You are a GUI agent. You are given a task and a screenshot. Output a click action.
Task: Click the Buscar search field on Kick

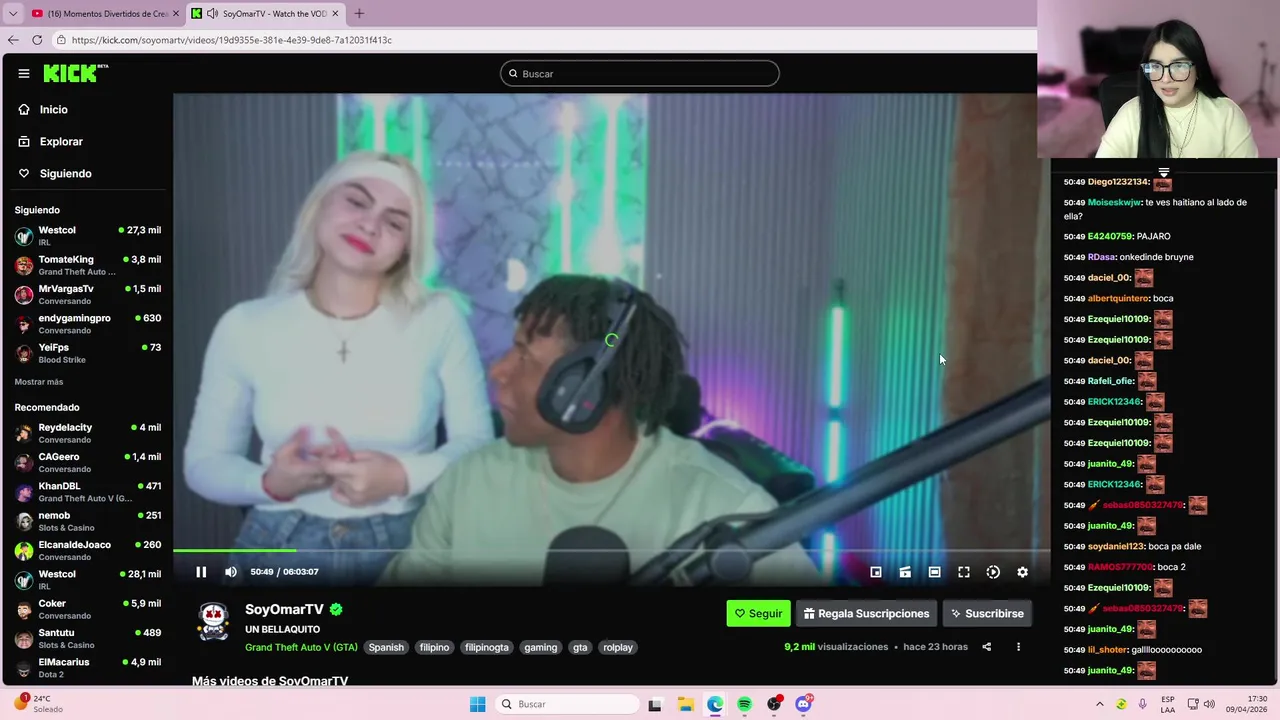click(x=640, y=73)
